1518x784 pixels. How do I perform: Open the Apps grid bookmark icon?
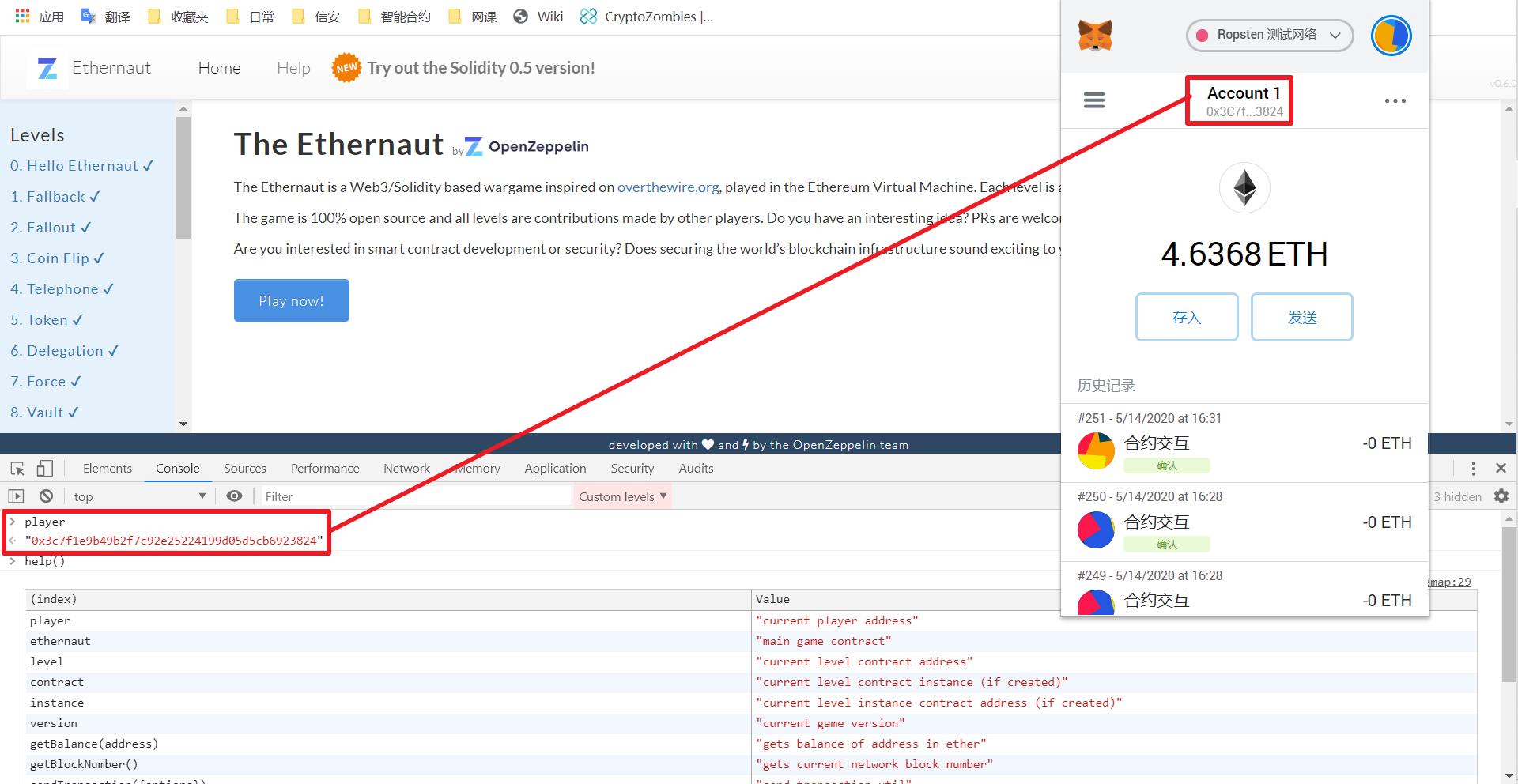tap(23, 16)
